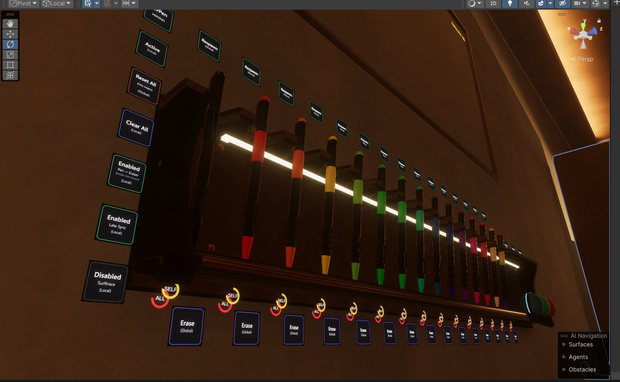Select the combined Transform tool

coord(10,75)
